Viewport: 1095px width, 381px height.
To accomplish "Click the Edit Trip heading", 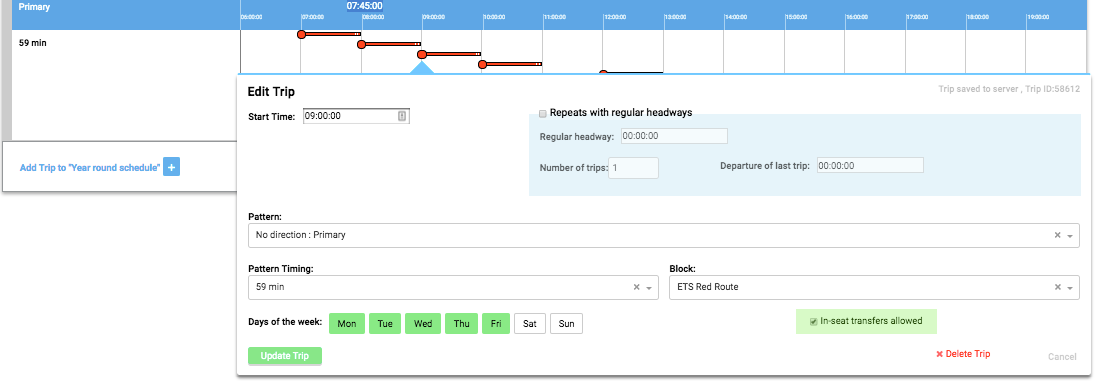I will point(271,91).
